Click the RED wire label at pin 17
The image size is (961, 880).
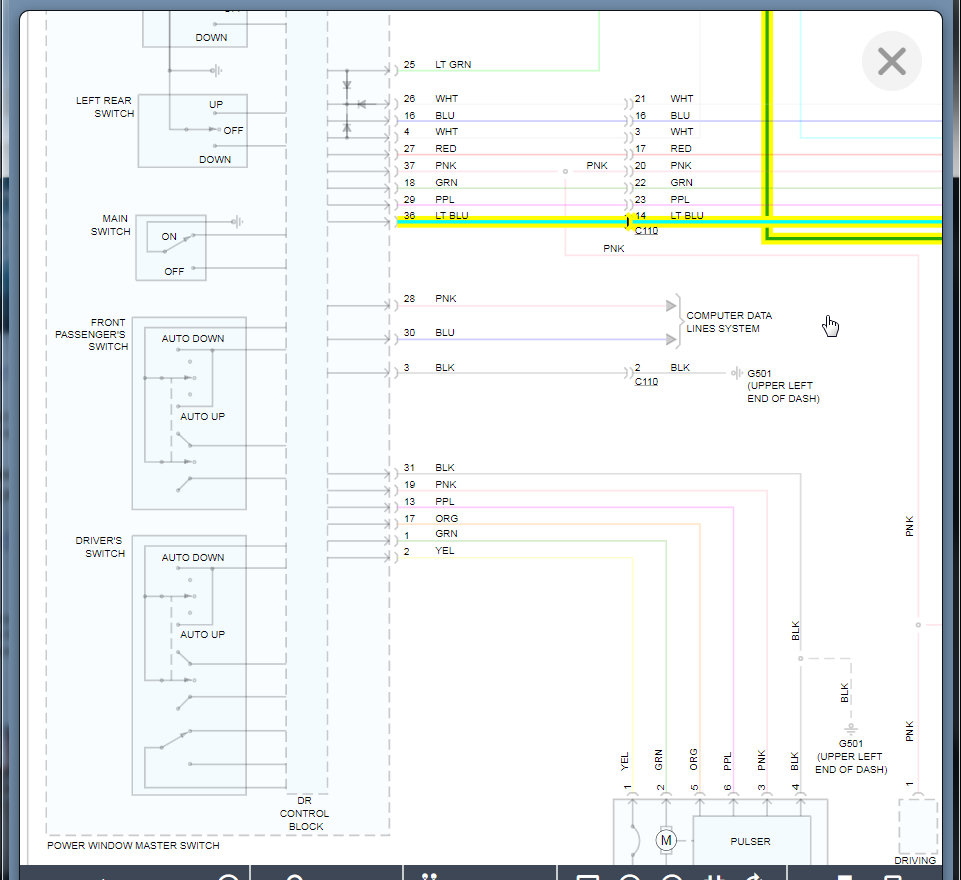point(681,148)
